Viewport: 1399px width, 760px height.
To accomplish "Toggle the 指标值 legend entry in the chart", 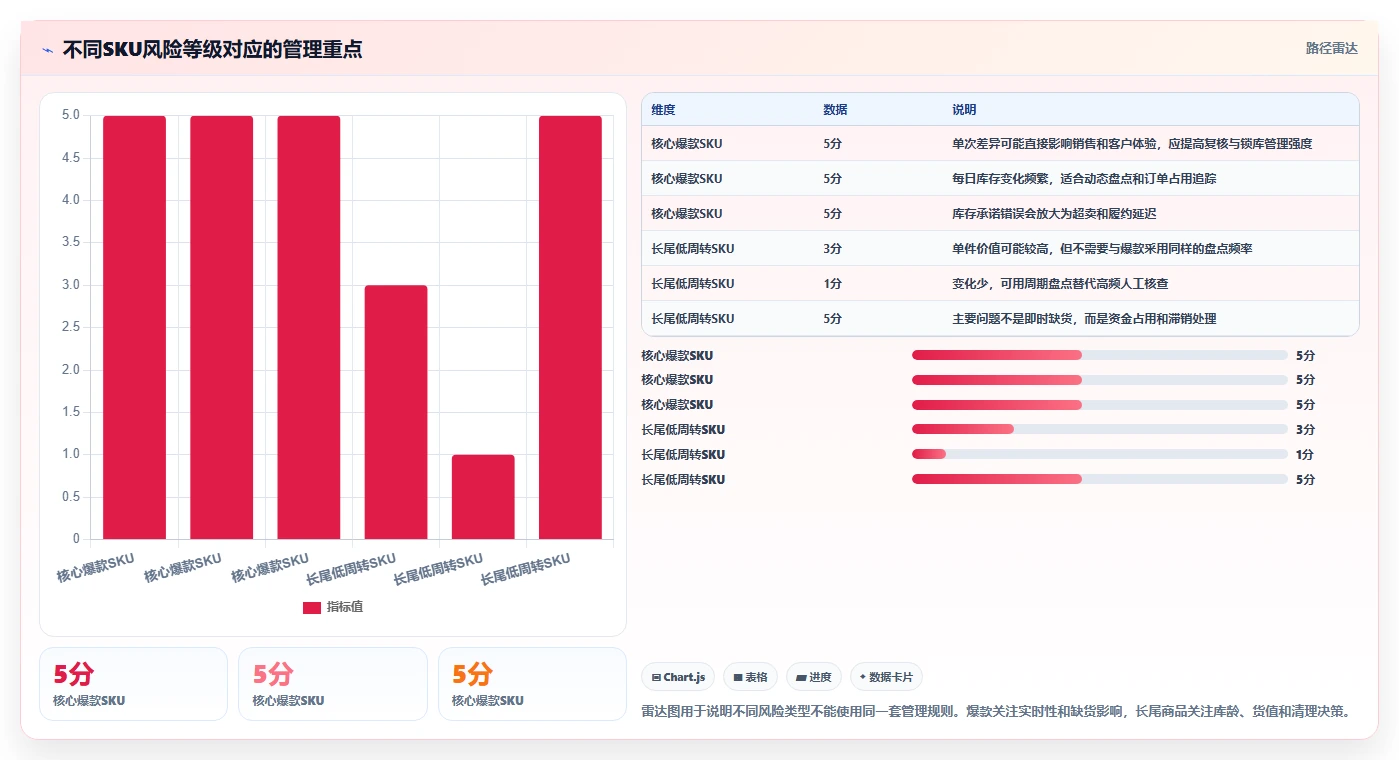I will (x=333, y=607).
